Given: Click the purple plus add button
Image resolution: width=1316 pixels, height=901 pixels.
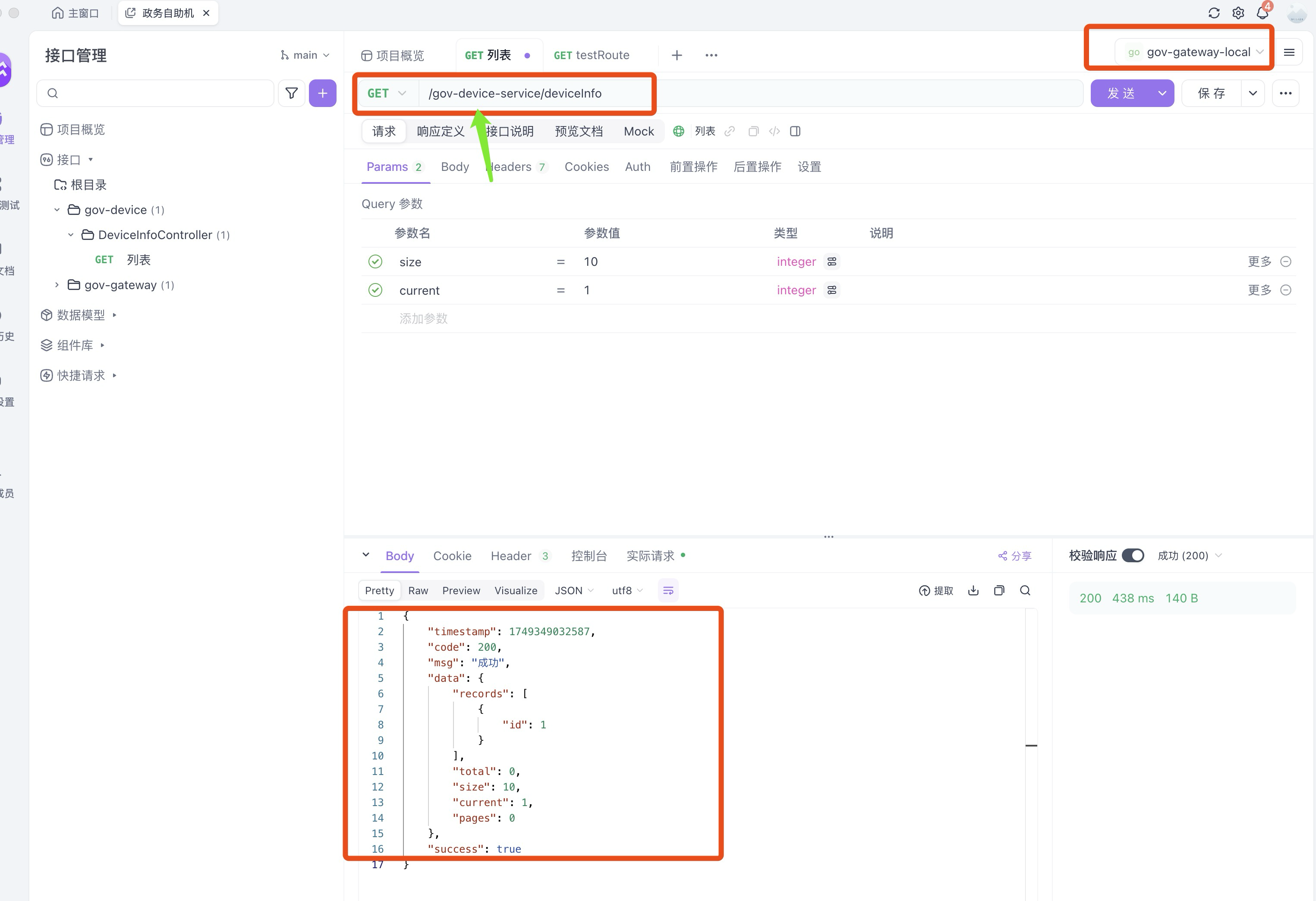Looking at the screenshot, I should point(322,94).
